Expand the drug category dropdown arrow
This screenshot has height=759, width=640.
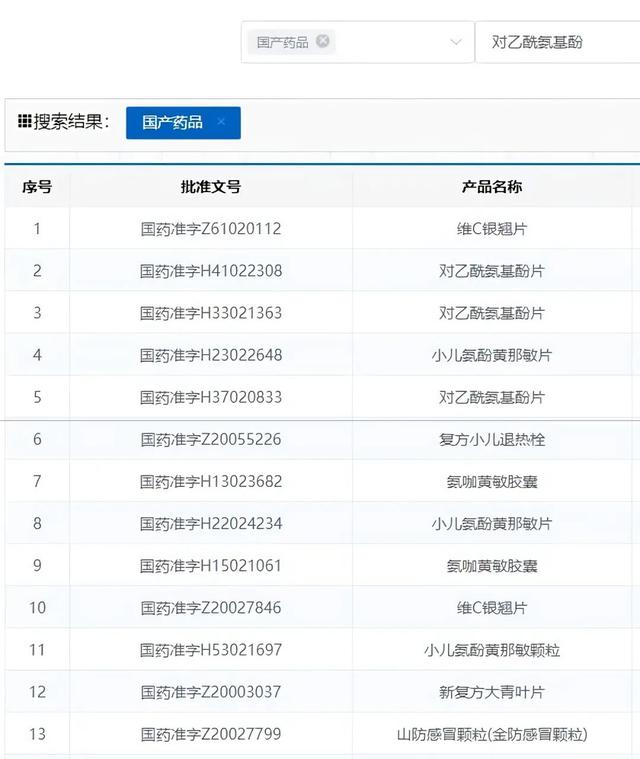pos(456,42)
